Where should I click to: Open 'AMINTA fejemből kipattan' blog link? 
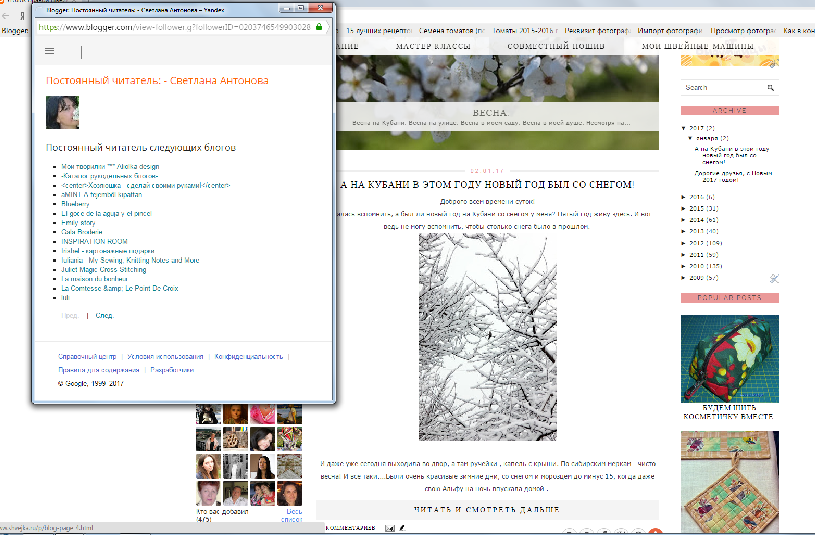101,194
